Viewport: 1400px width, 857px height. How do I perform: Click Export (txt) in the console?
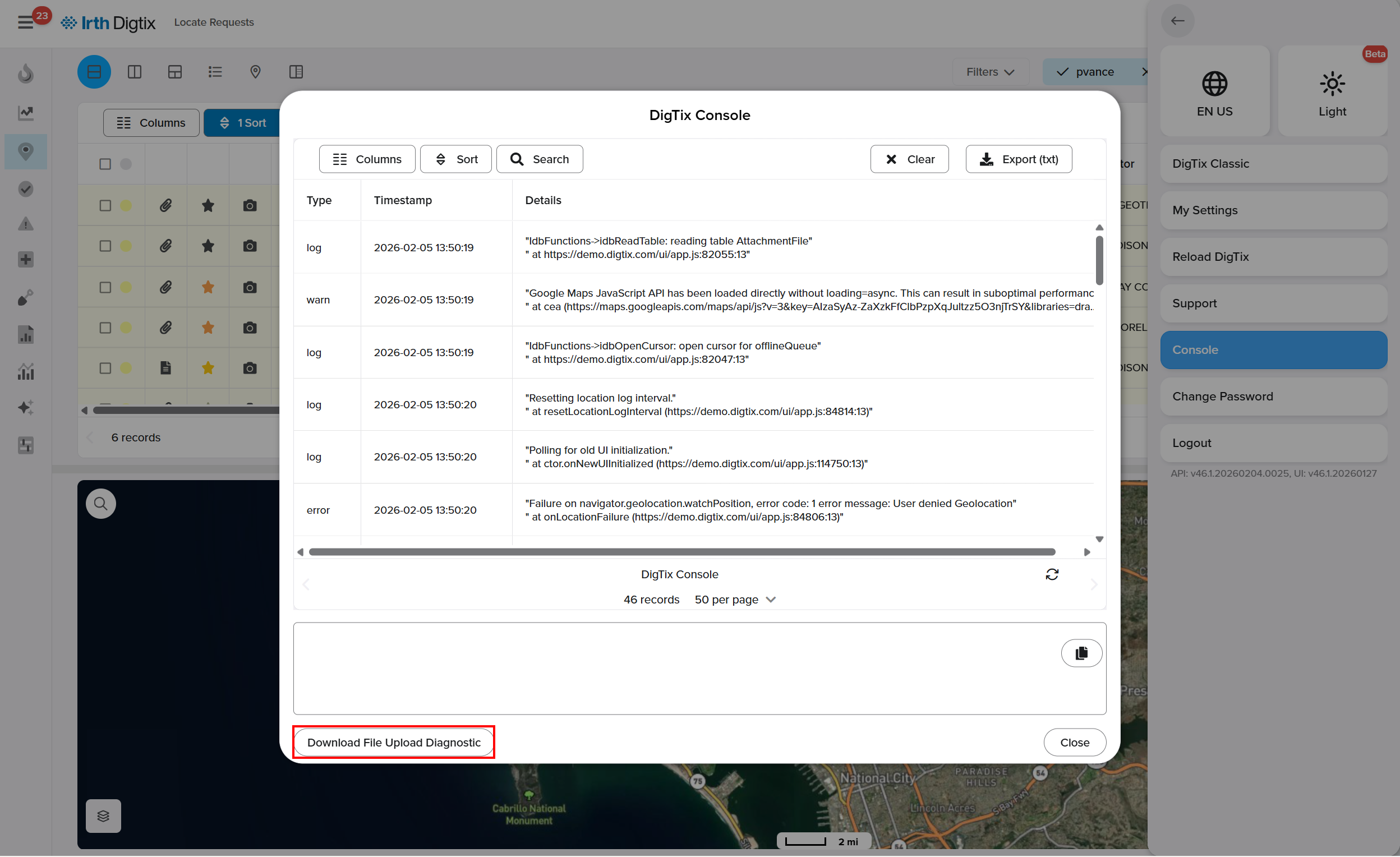pyautogui.click(x=1018, y=159)
